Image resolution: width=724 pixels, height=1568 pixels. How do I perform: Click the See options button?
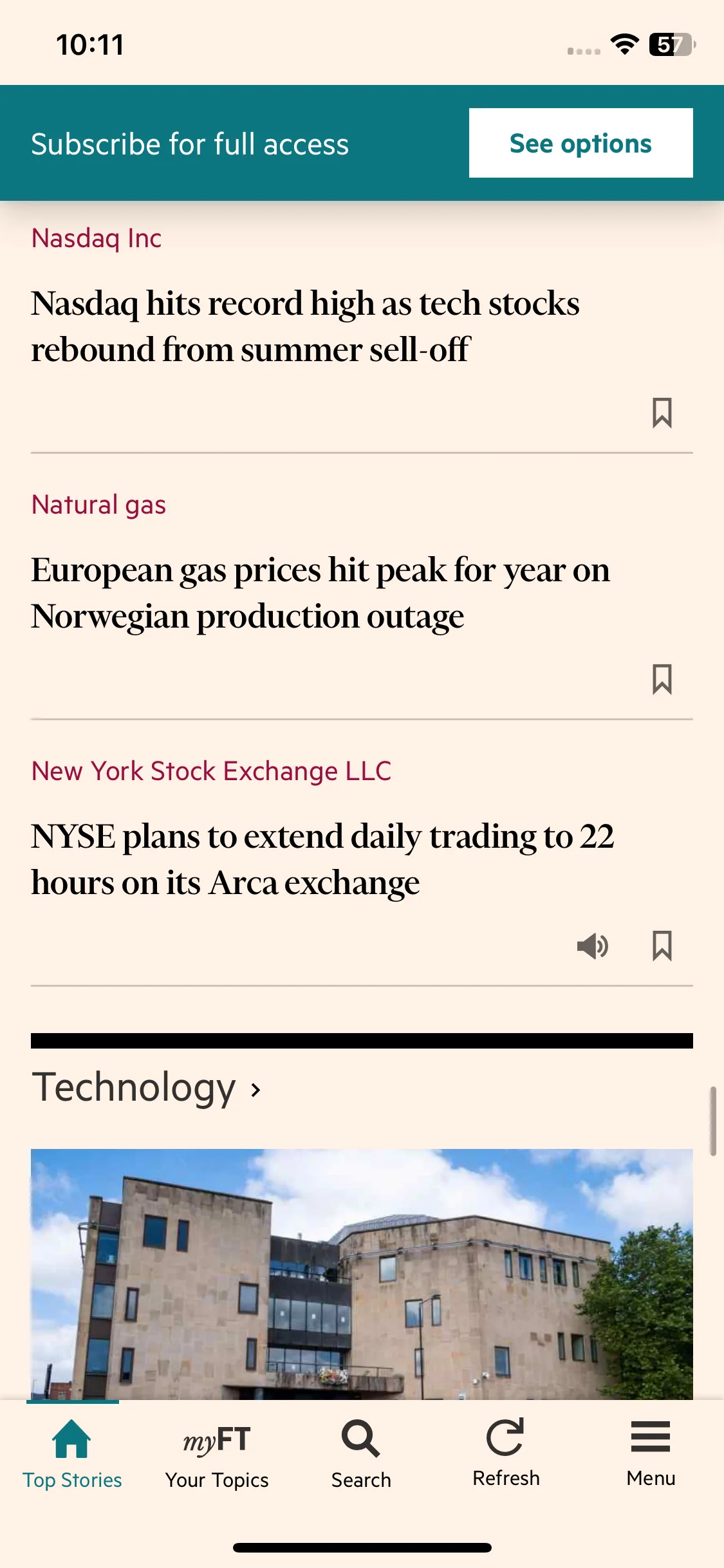pos(580,143)
